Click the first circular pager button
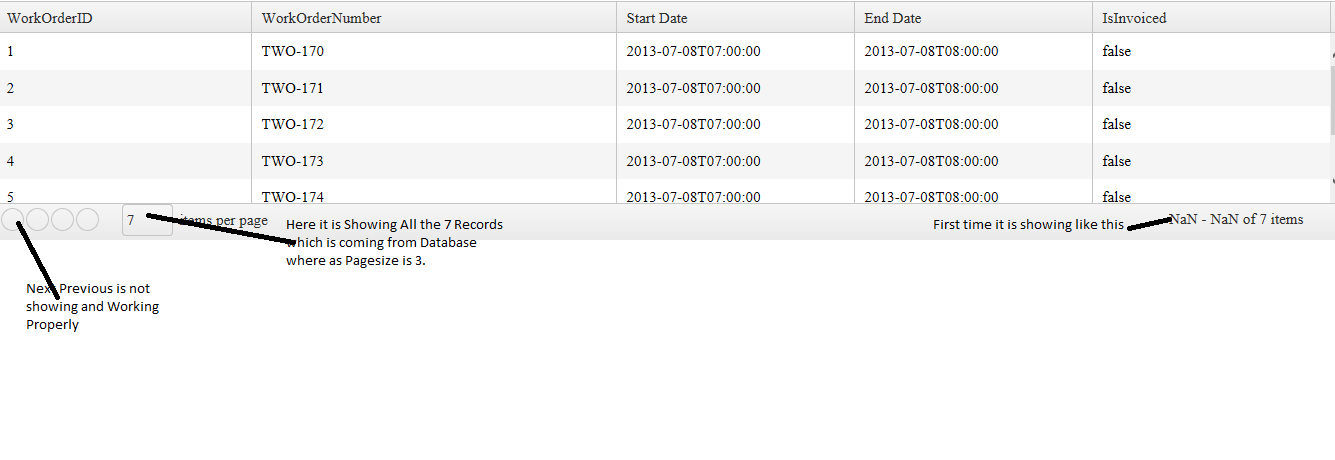The width and height of the screenshot is (1335, 460). [x=13, y=220]
